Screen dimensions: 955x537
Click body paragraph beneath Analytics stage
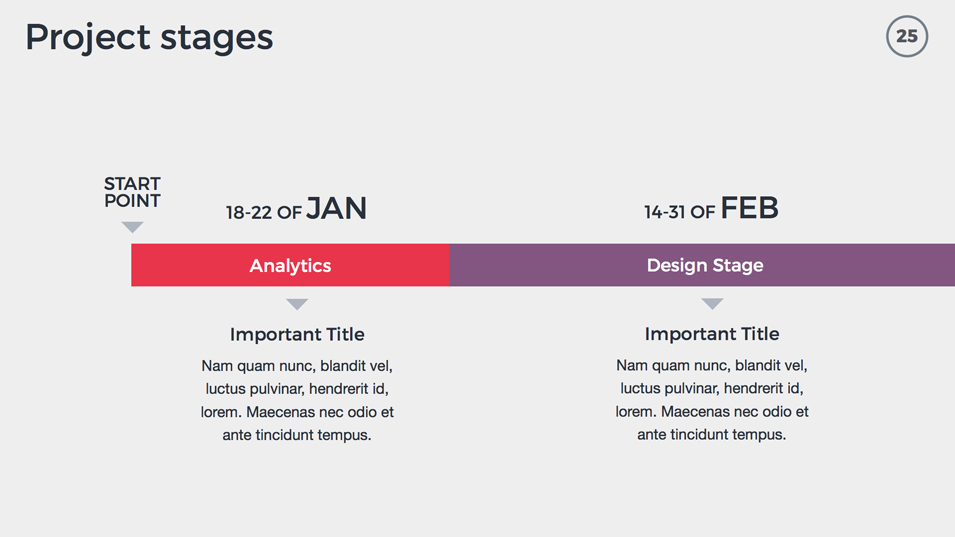(x=297, y=400)
